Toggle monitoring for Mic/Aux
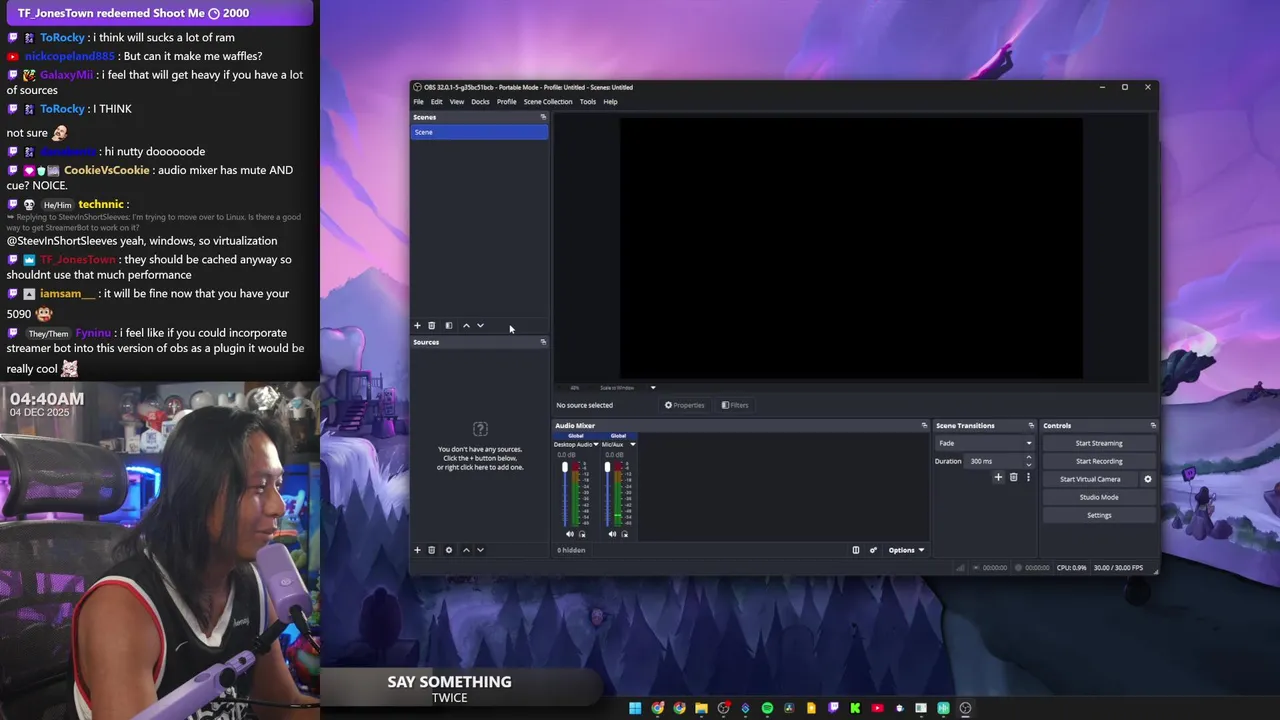The image size is (1280, 720). coord(624,534)
